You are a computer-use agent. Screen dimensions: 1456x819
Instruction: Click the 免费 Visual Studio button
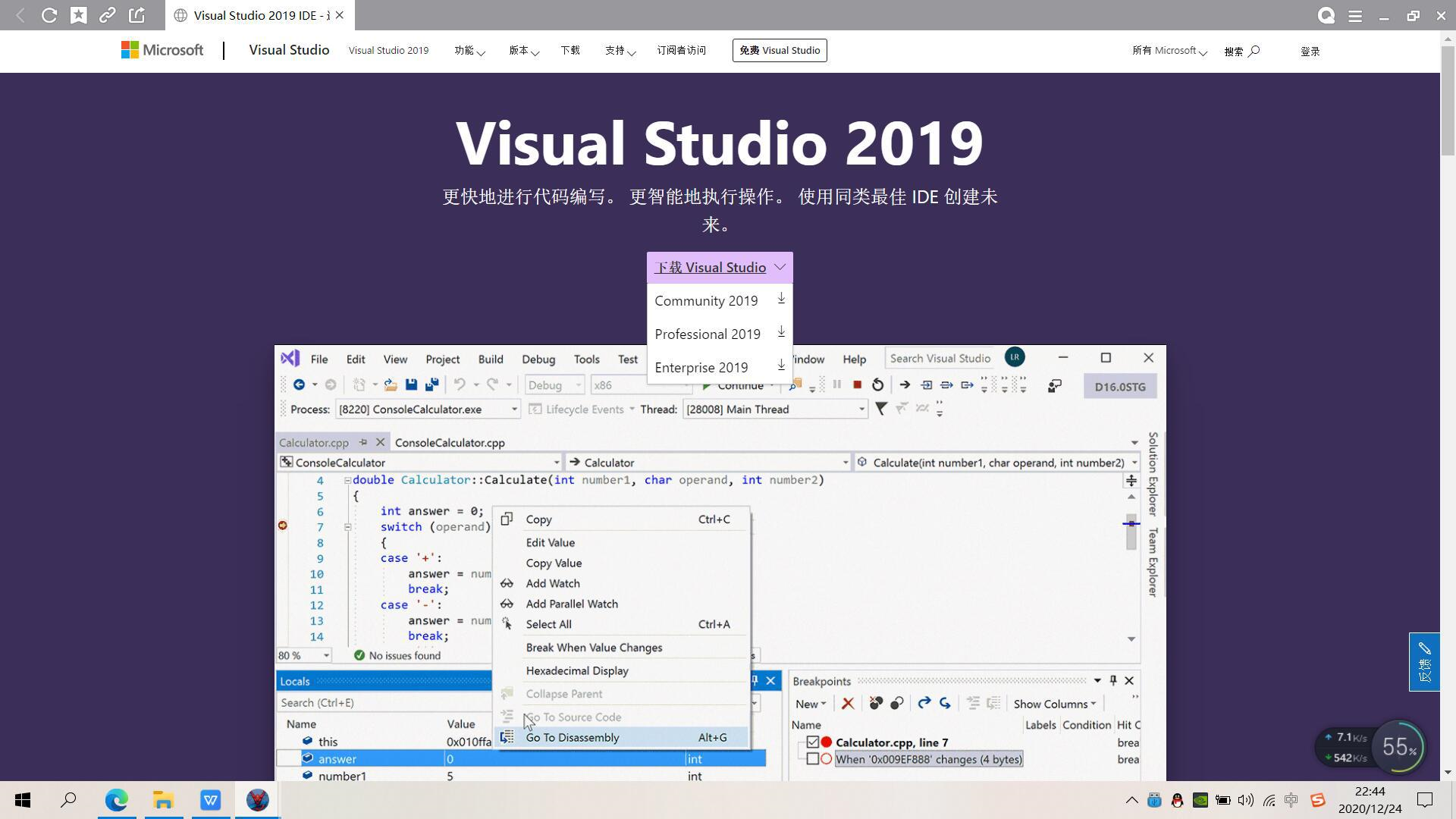coord(780,51)
